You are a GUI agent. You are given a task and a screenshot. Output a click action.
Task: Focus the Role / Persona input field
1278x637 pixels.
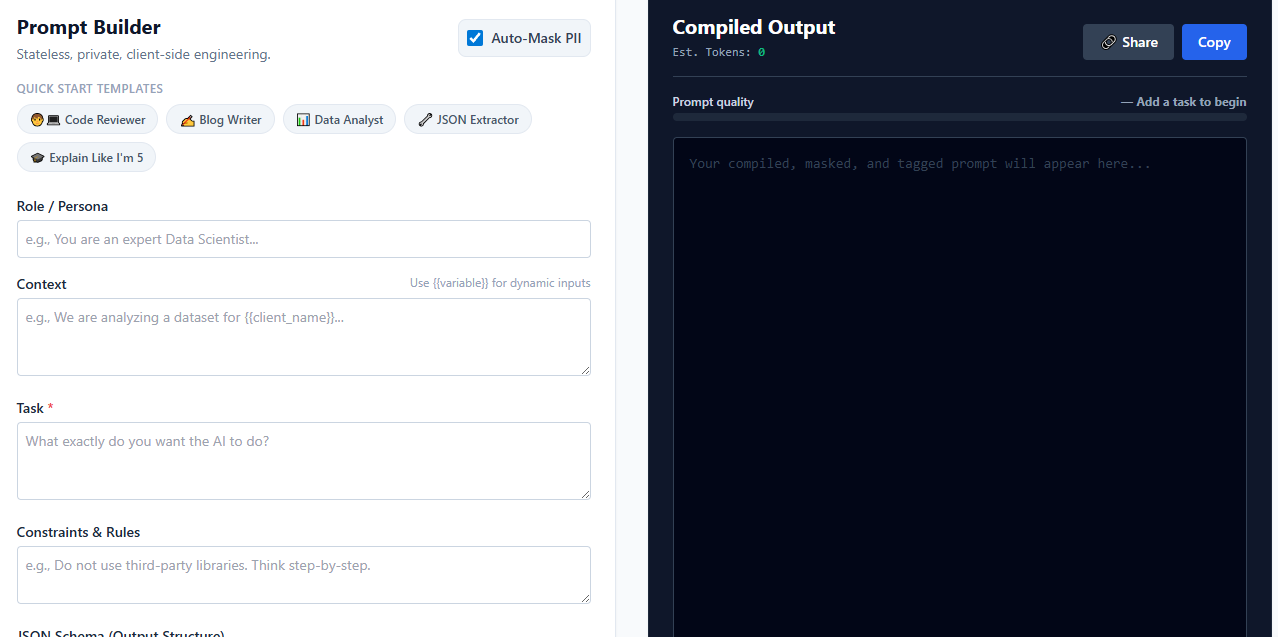pos(304,239)
